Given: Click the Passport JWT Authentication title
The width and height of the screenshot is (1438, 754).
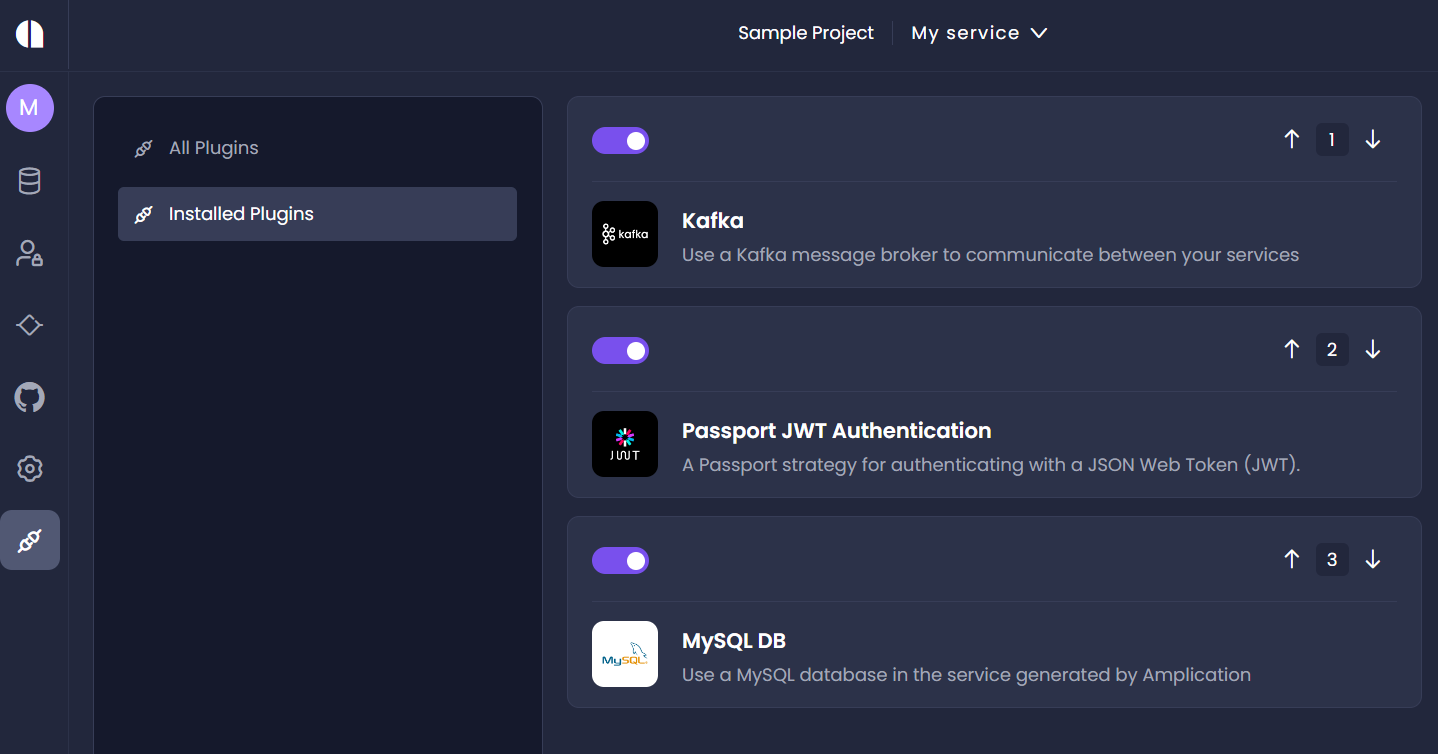Looking at the screenshot, I should pyautogui.click(x=836, y=431).
